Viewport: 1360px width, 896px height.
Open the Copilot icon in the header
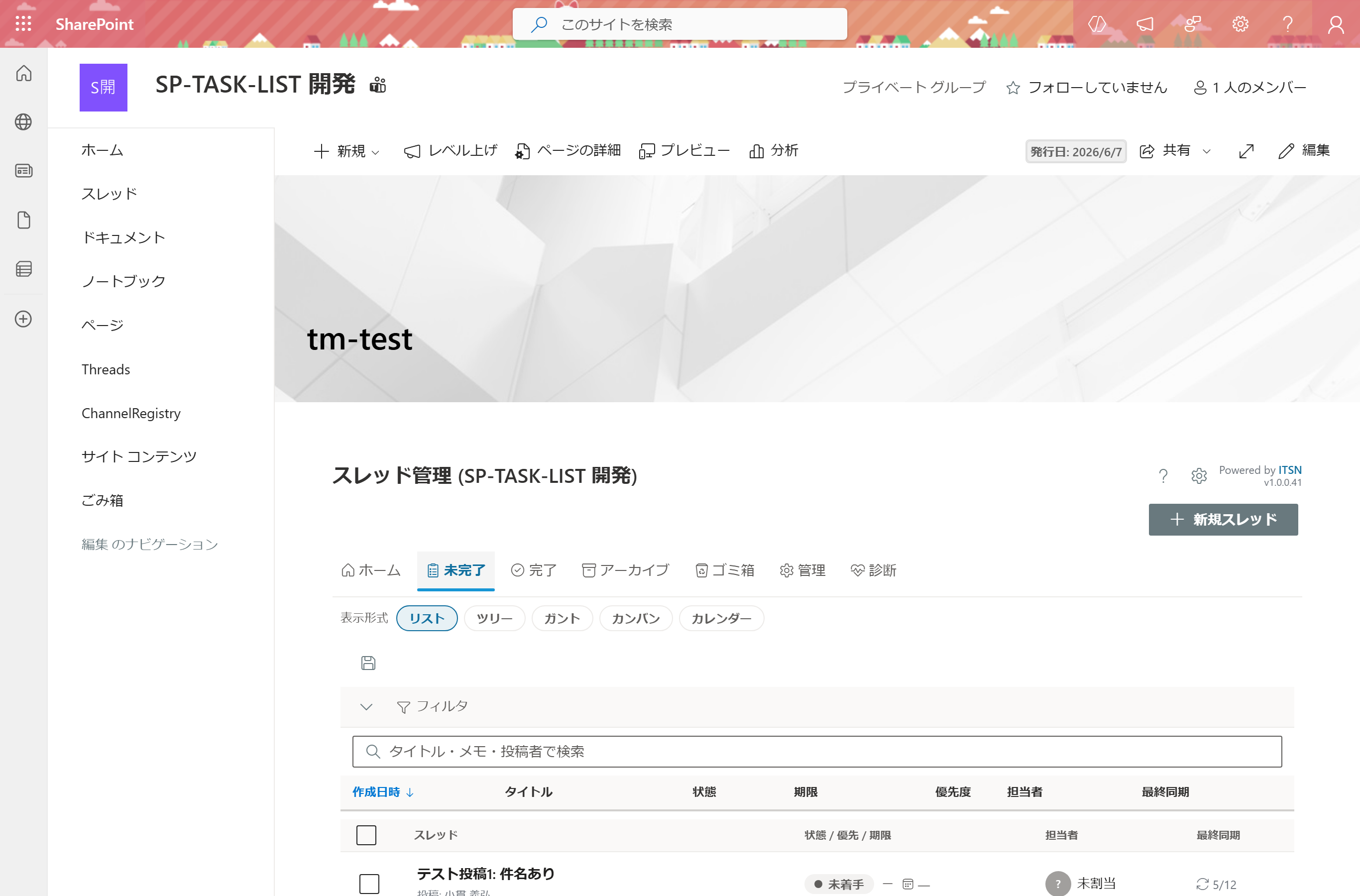pos(1097,24)
